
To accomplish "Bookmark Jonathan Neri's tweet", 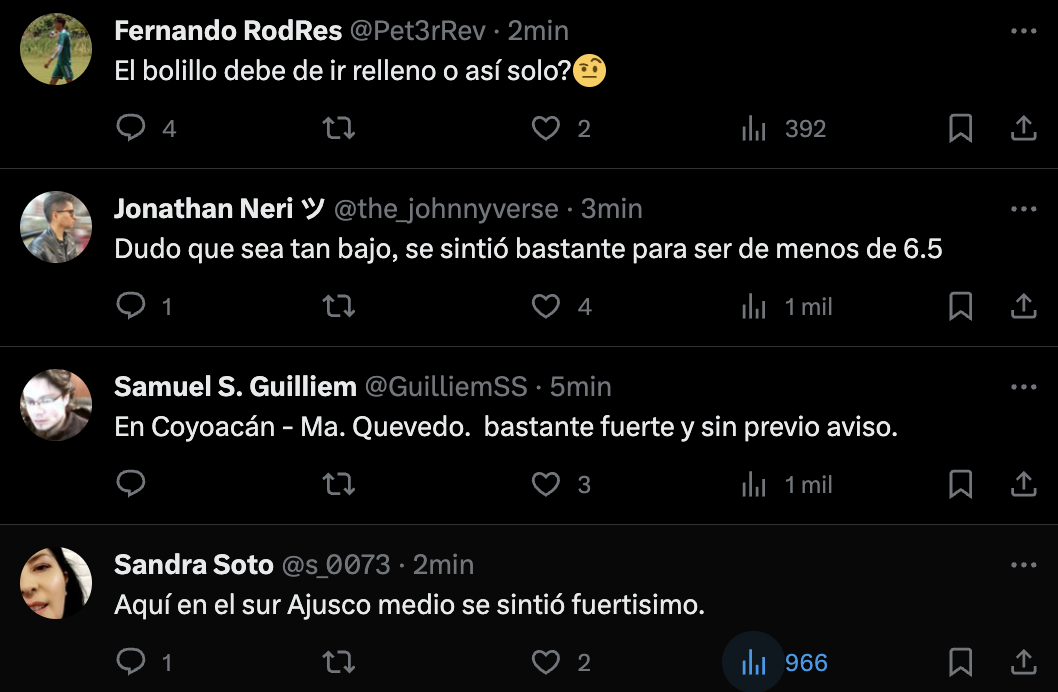I will click(960, 307).
